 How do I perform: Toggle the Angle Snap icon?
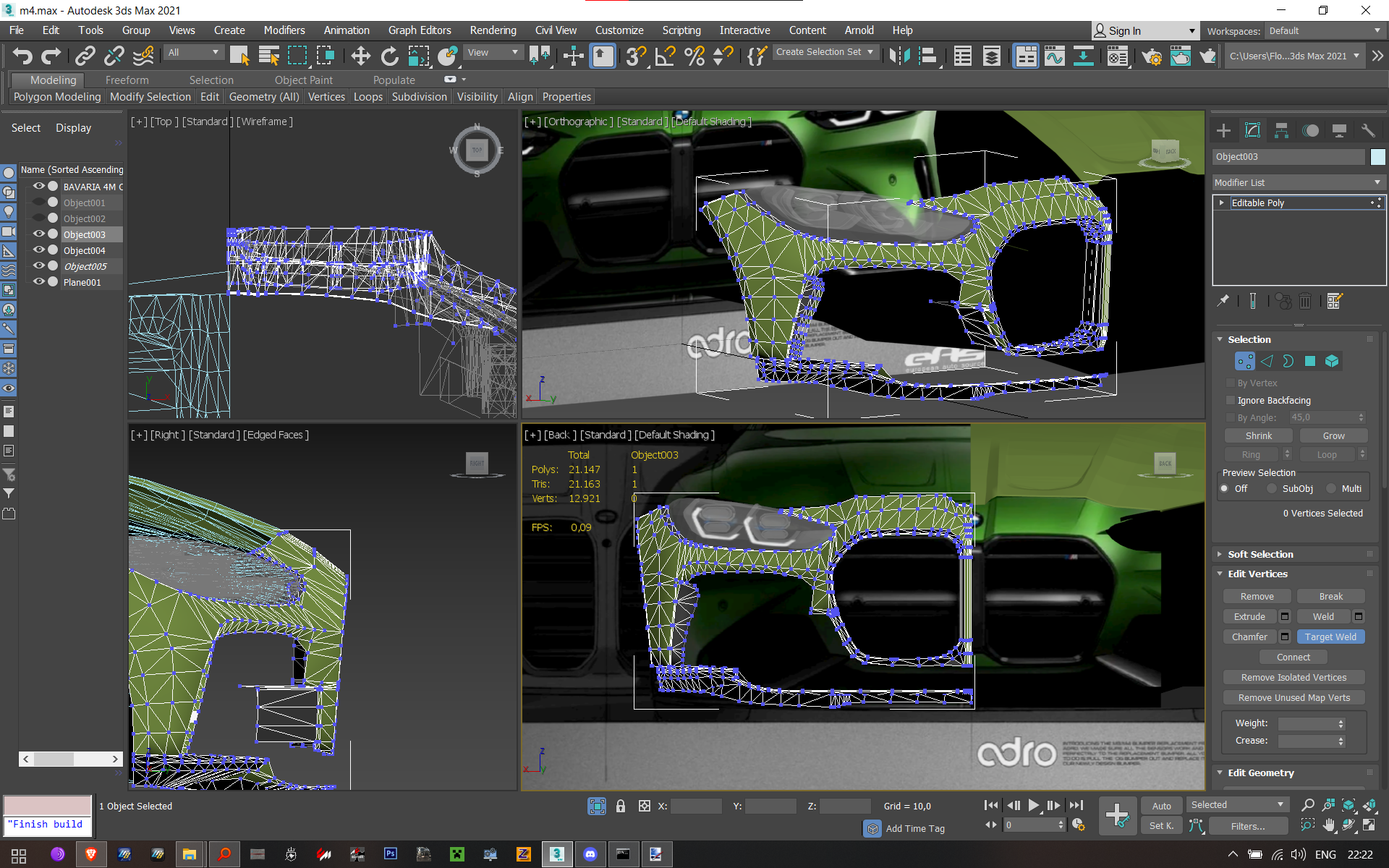(664, 56)
